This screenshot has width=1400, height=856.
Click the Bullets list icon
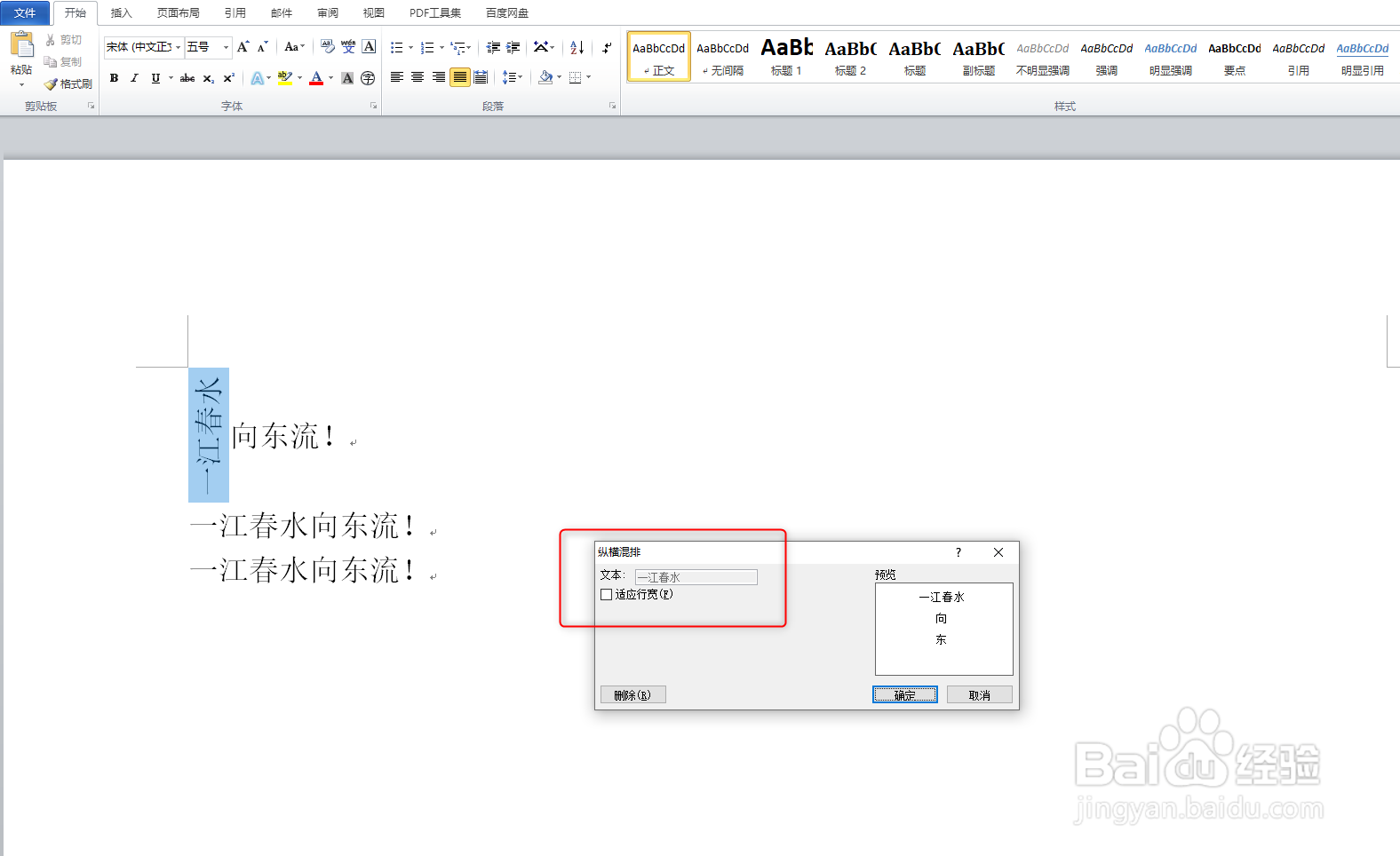click(x=396, y=47)
